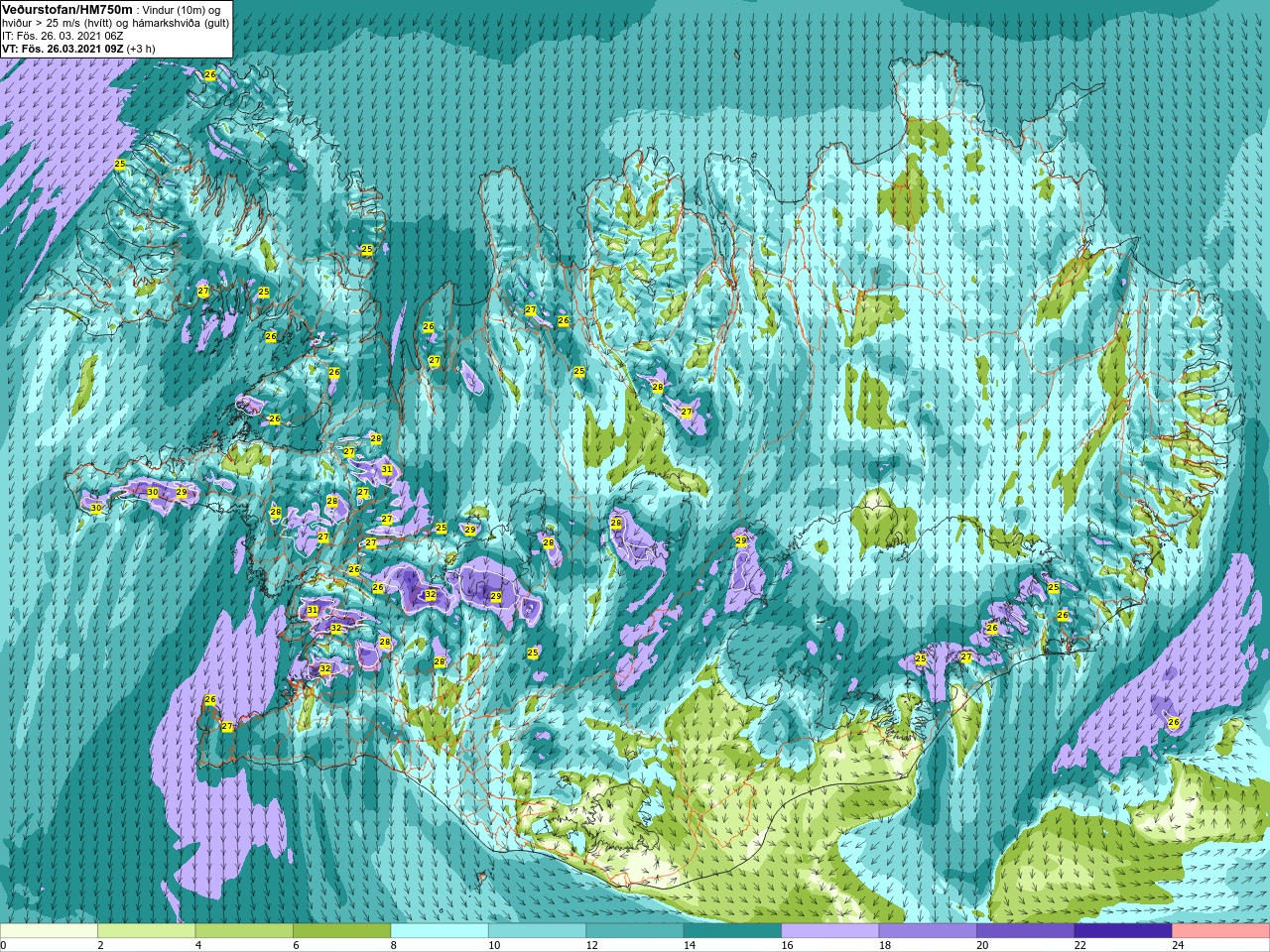The image size is (1270, 952).
Task: Click the legend scale tick label '8'
Action: tap(394, 945)
